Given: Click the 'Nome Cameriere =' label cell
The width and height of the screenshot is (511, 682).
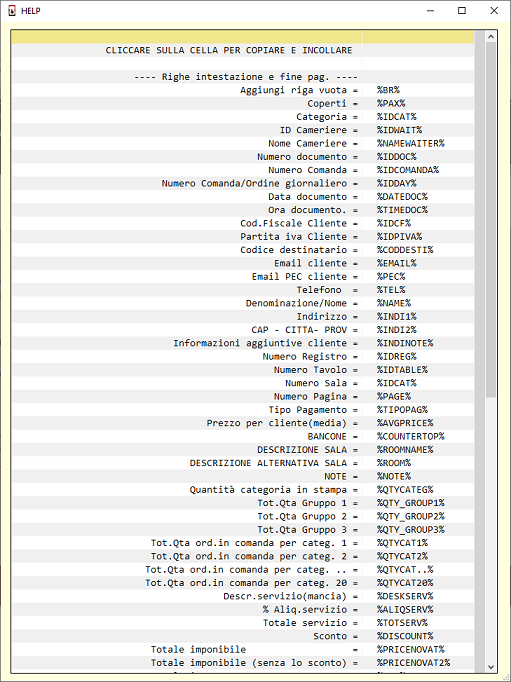Looking at the screenshot, I should [187, 144].
